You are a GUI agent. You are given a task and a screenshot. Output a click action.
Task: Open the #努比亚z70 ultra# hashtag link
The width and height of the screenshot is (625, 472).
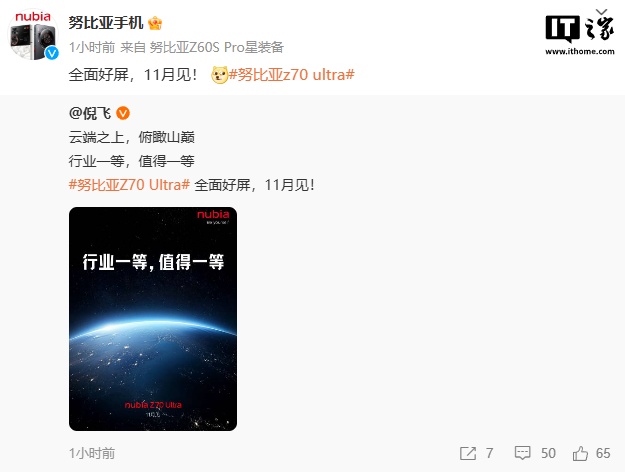click(291, 75)
